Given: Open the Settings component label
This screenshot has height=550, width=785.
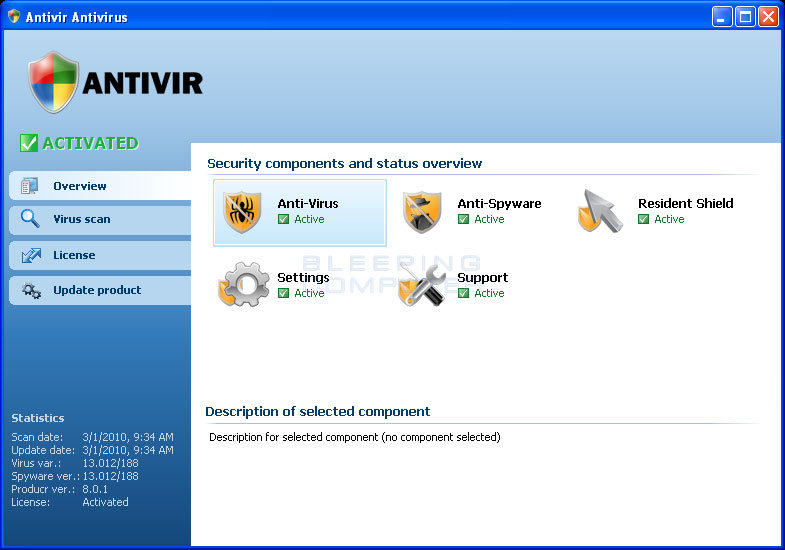Looking at the screenshot, I should pos(303,277).
